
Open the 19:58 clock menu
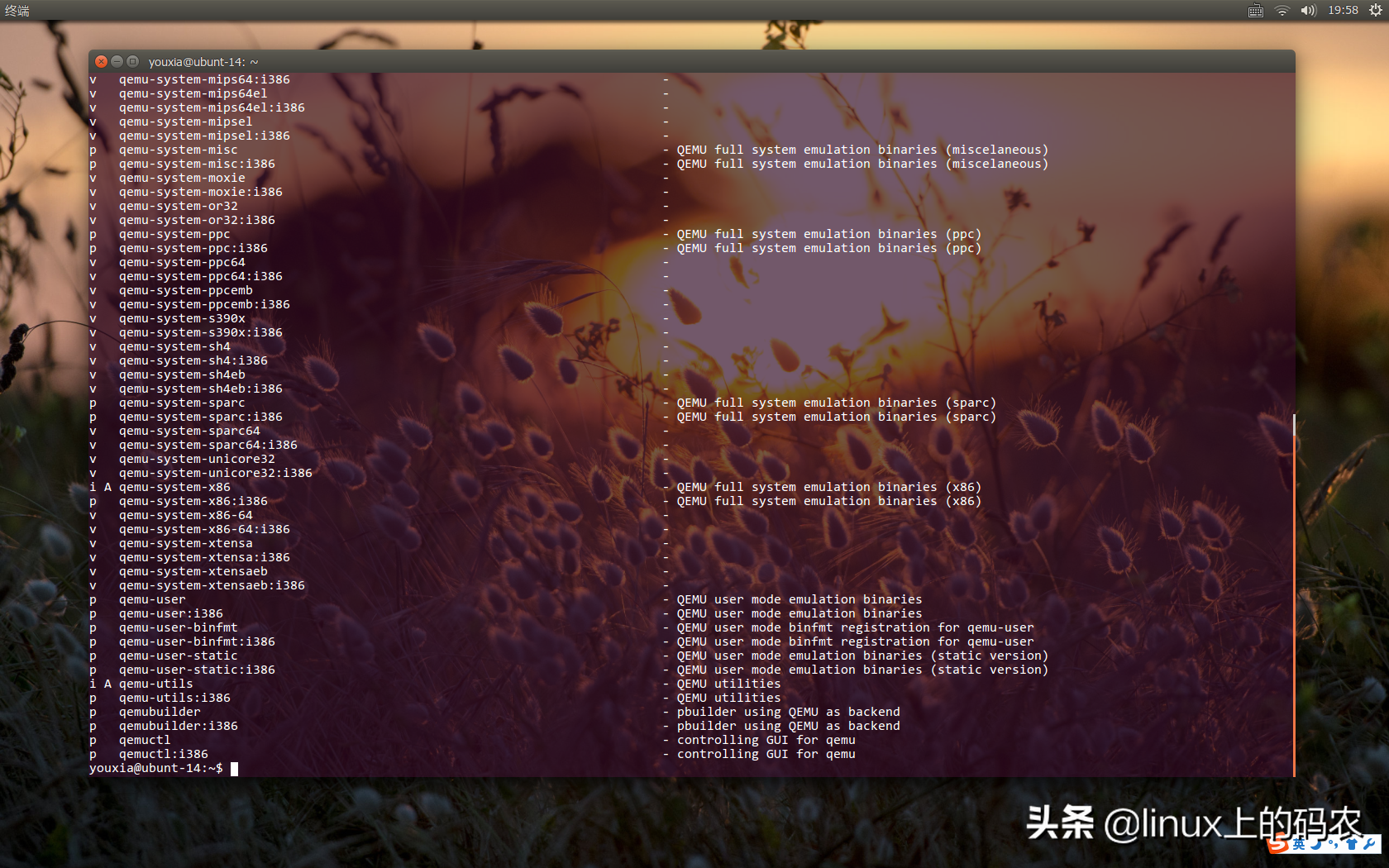click(x=1343, y=11)
